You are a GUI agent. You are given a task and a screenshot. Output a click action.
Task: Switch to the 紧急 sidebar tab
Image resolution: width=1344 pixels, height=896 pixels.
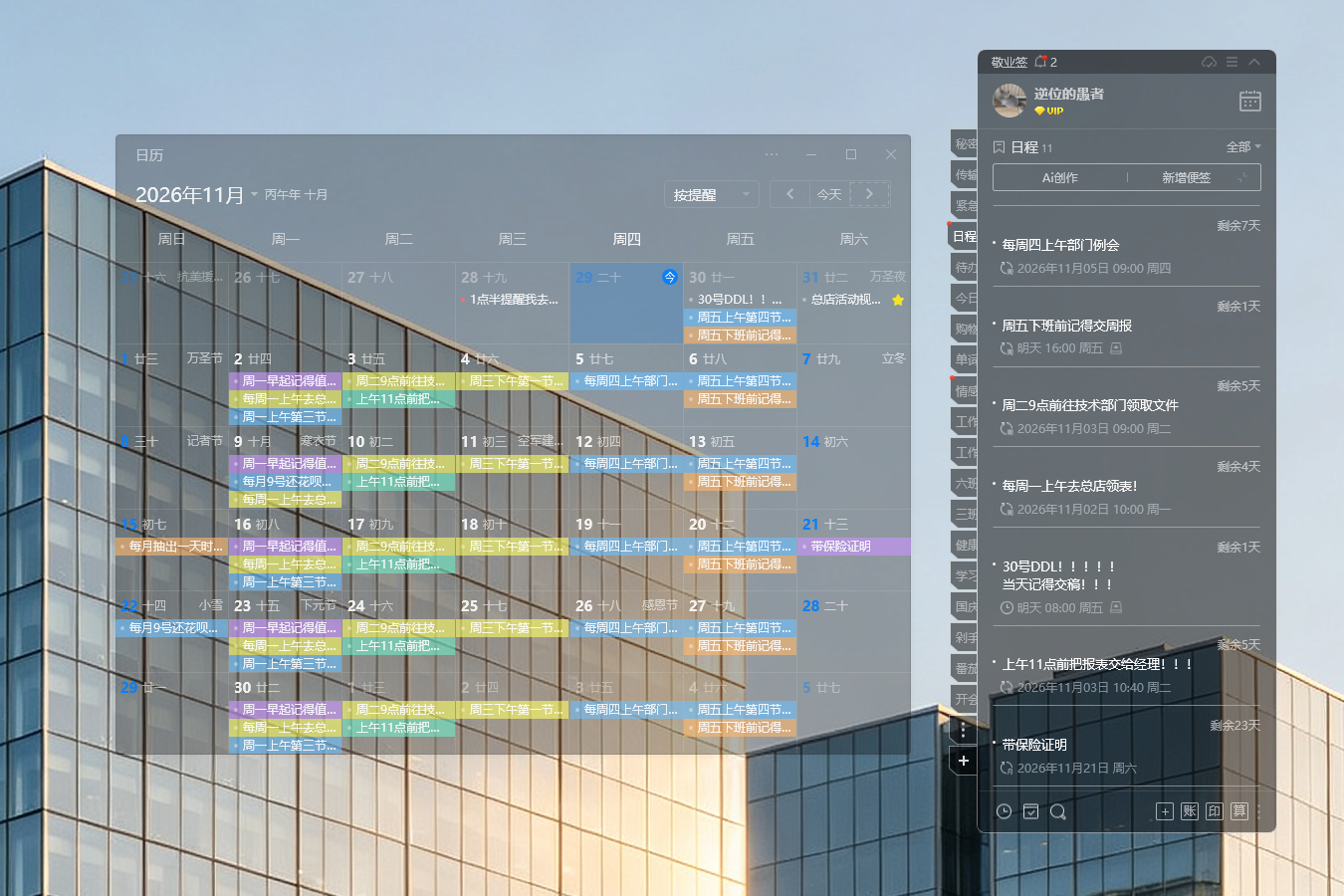[965, 205]
